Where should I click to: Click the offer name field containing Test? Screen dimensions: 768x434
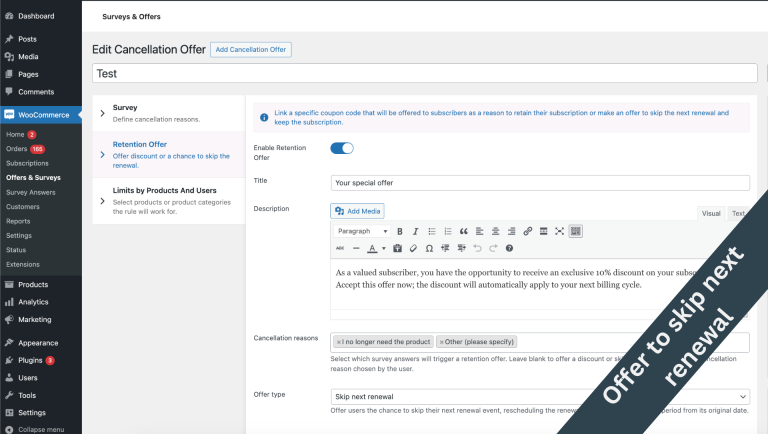[x=425, y=73]
